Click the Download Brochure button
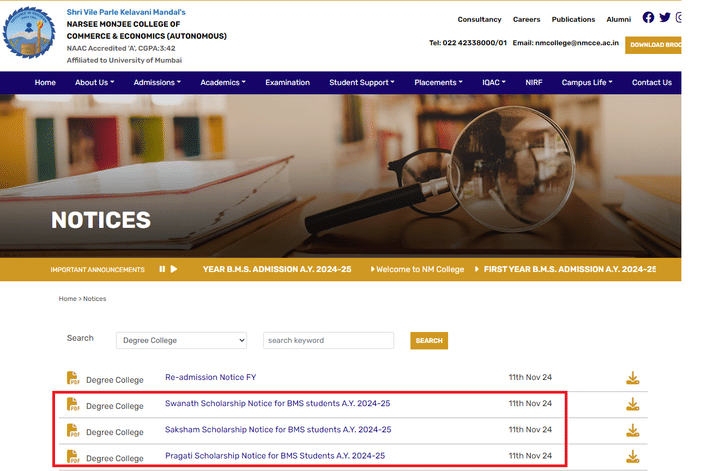 coord(653,45)
